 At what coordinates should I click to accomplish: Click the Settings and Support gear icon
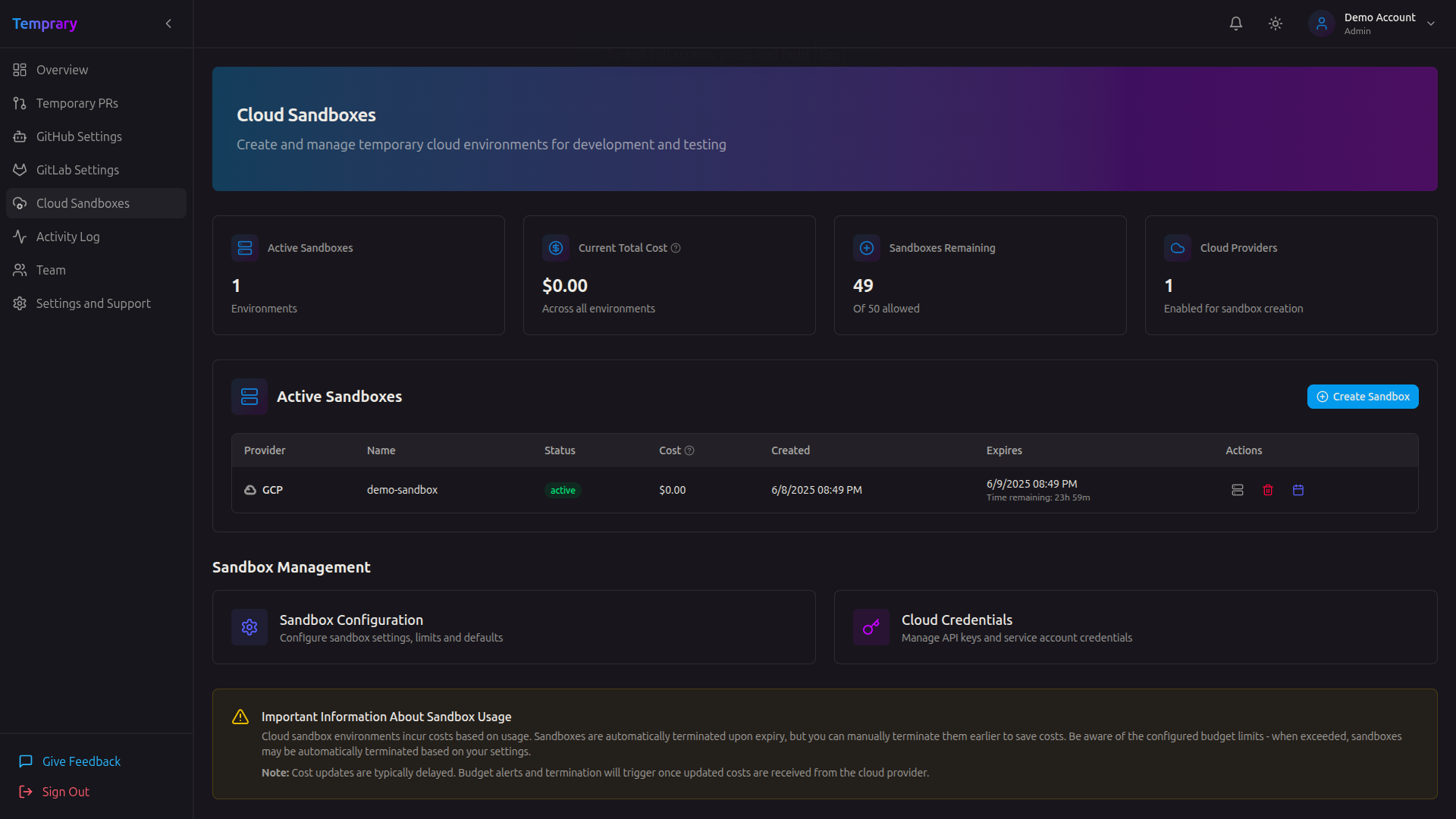tap(20, 303)
